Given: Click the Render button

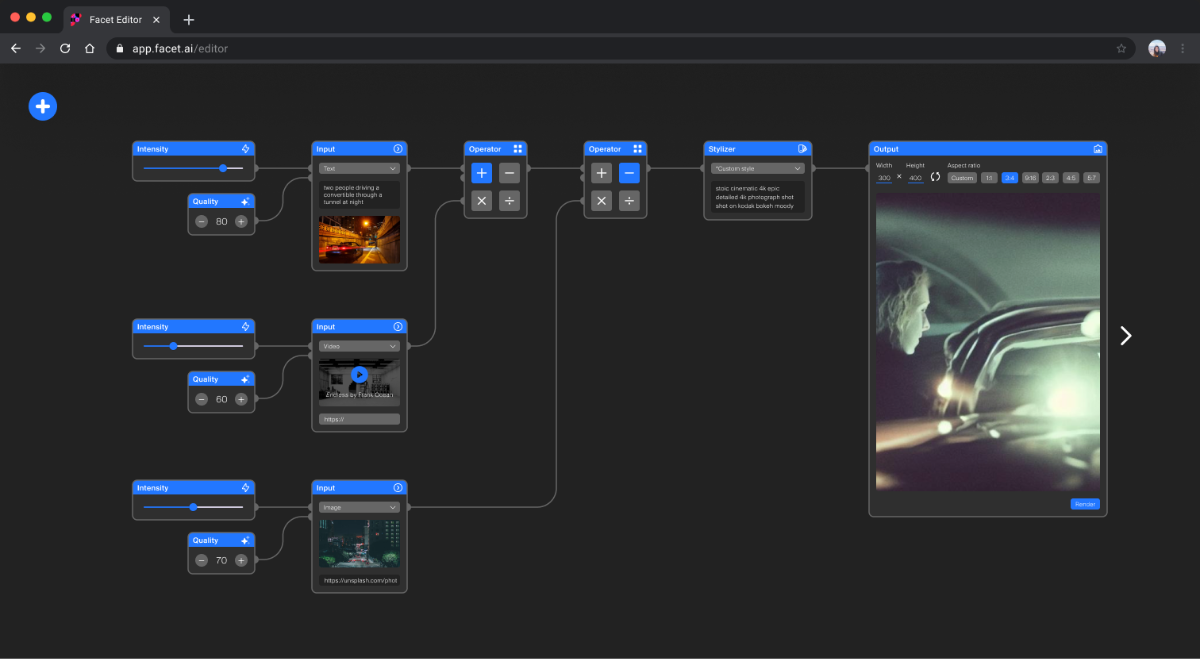Looking at the screenshot, I should (1085, 504).
